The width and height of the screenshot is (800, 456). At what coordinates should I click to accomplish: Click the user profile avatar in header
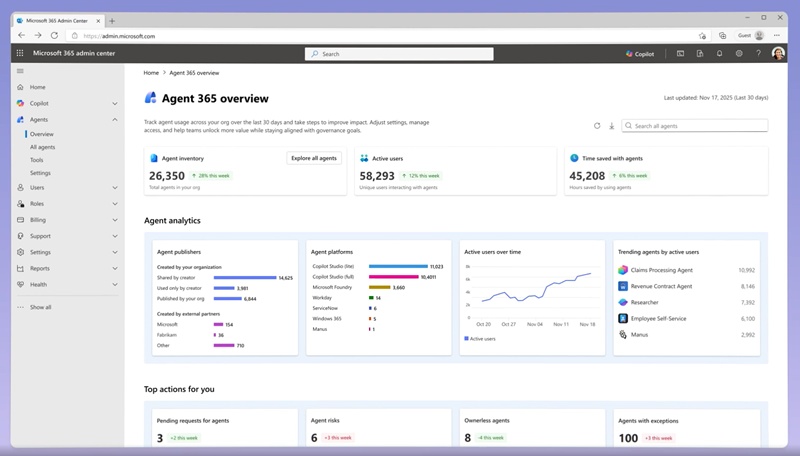(778, 54)
